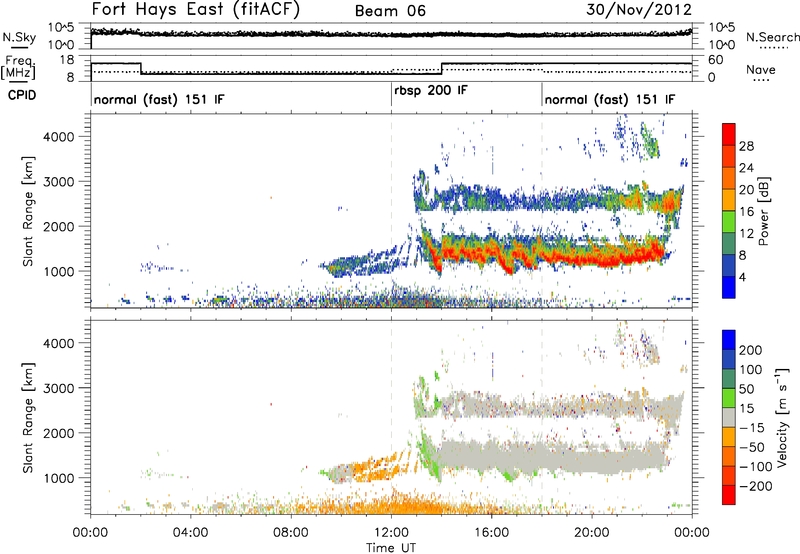Click the 'Velocity [m s-1]' colorbar title
The height and width of the screenshot is (554, 800).
pos(782,417)
